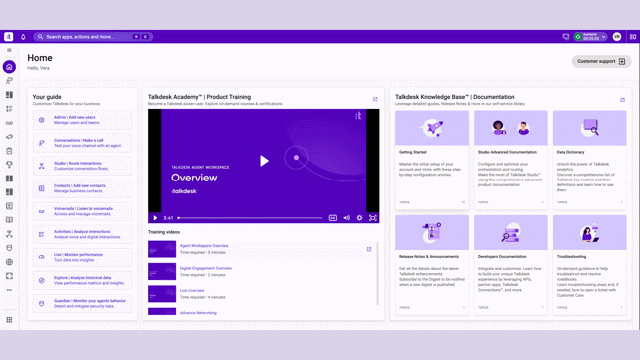Open the Data Dictionary card image
The image size is (640, 360).
tap(589, 128)
